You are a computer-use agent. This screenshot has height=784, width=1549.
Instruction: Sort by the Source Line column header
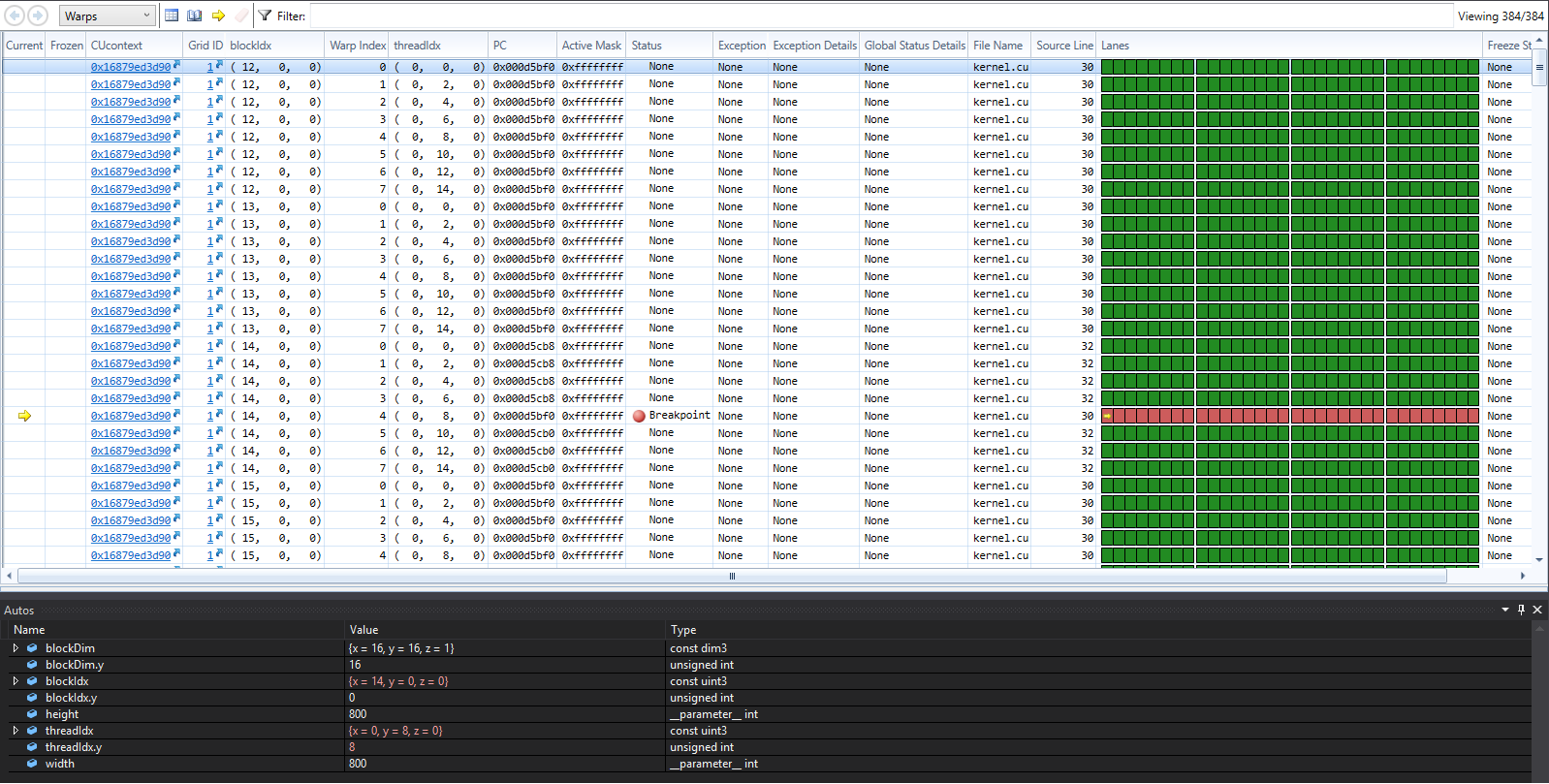click(1064, 46)
